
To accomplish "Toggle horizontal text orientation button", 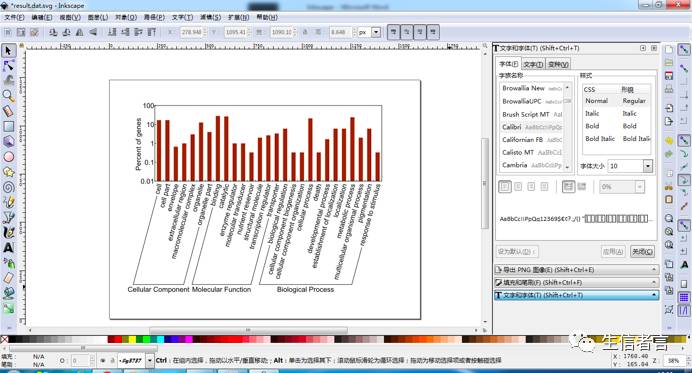I will click(568, 187).
